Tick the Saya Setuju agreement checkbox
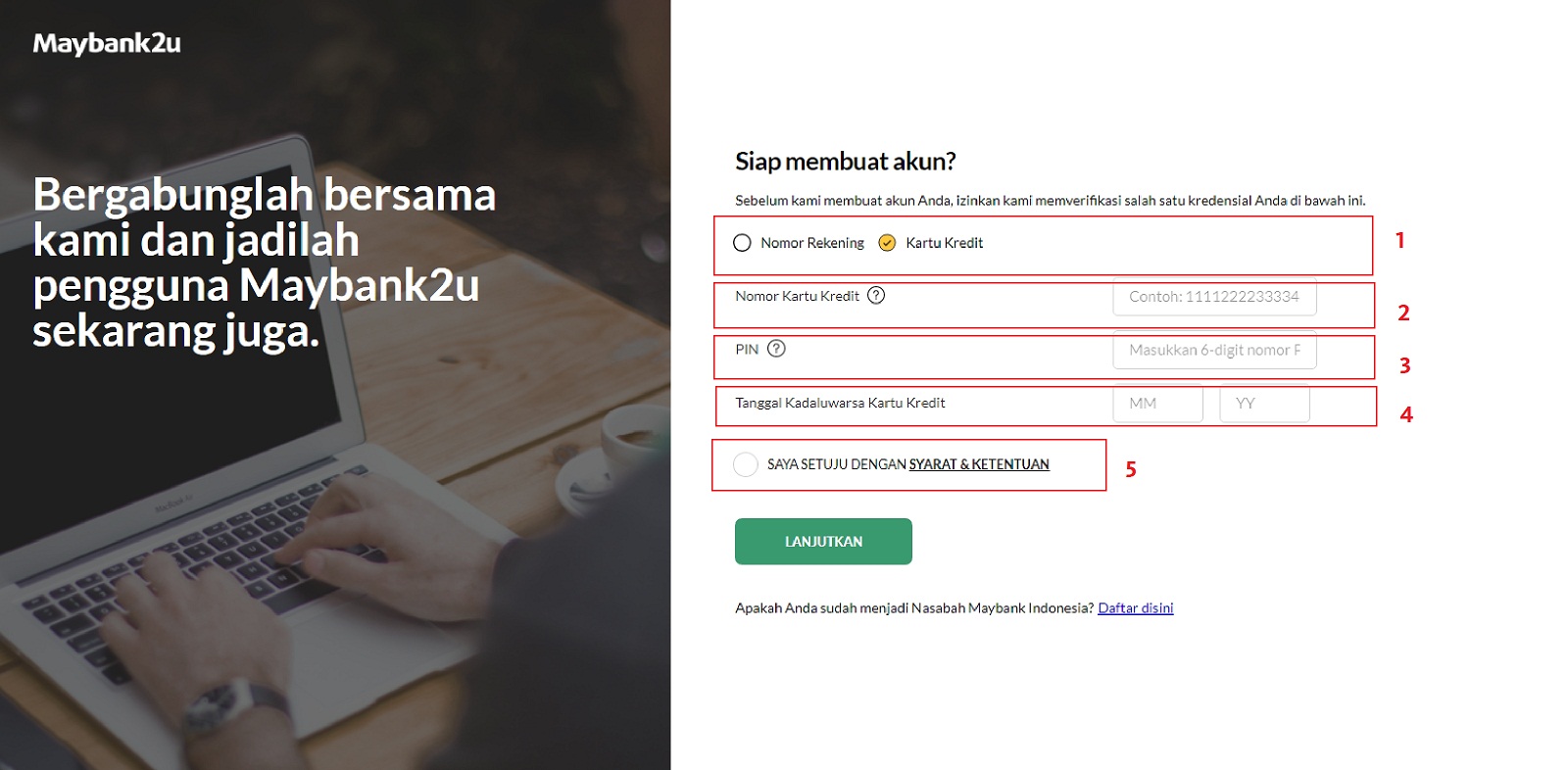Image resolution: width=1568 pixels, height=770 pixels. point(746,464)
